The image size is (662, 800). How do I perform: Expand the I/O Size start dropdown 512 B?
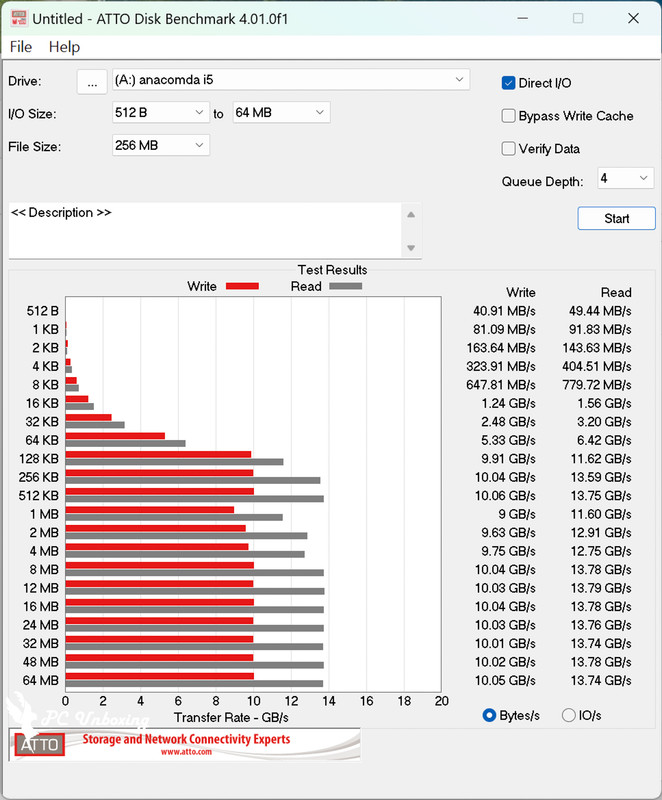click(x=161, y=112)
